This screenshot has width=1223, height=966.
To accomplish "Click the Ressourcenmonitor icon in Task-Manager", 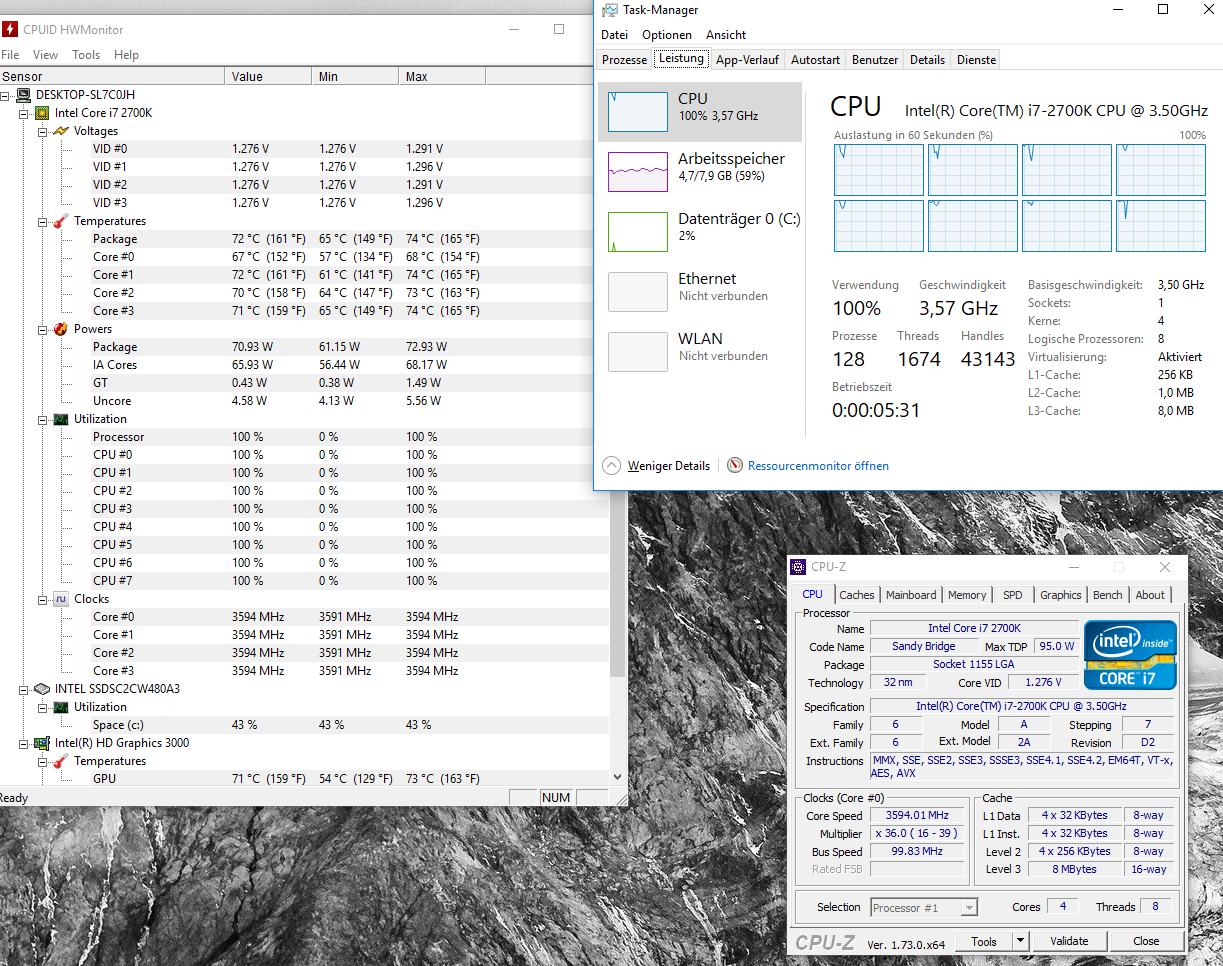I will [736, 465].
